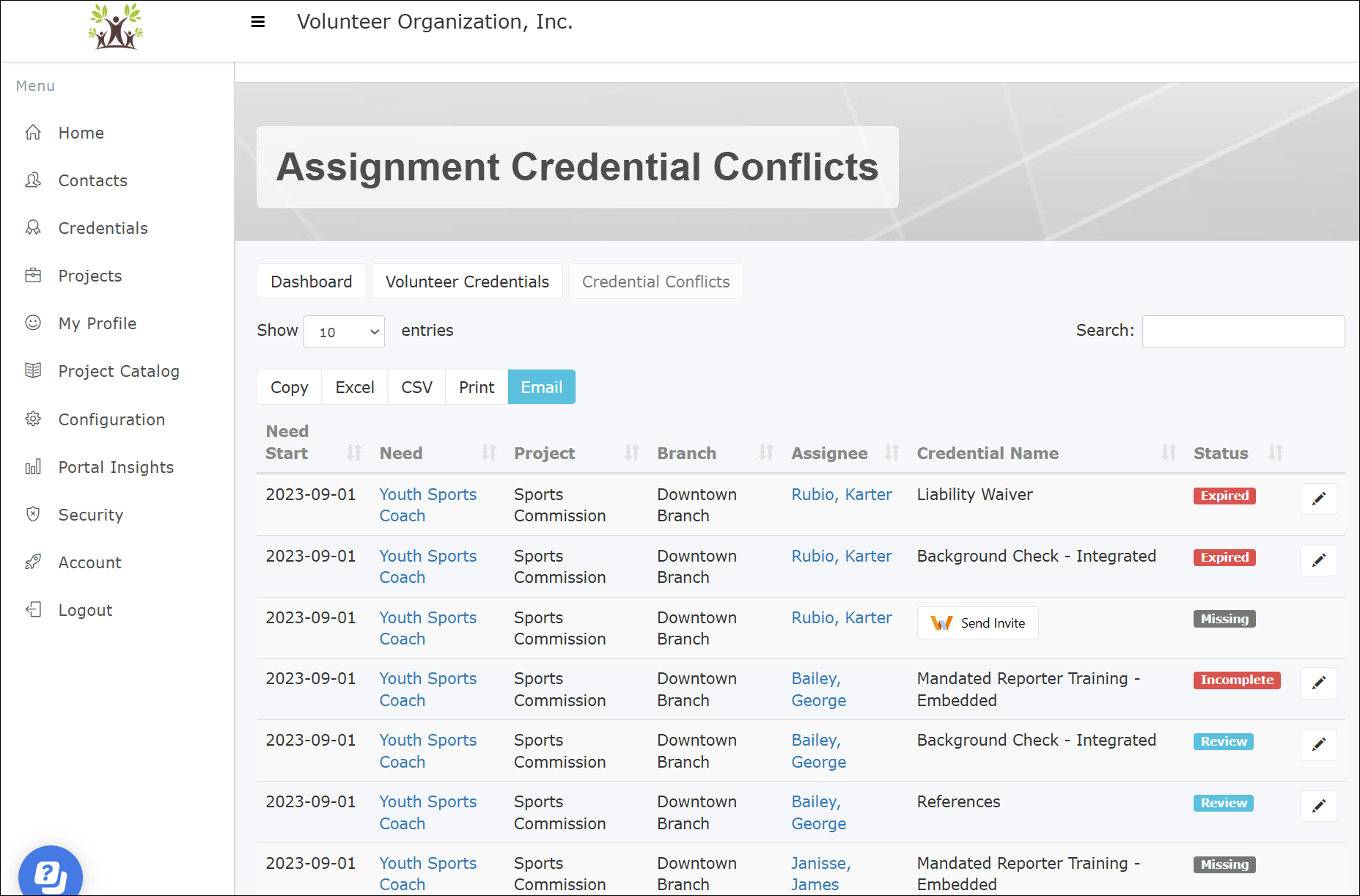Sort by Credential Name column arrows
This screenshot has height=896, width=1360.
(x=1169, y=452)
